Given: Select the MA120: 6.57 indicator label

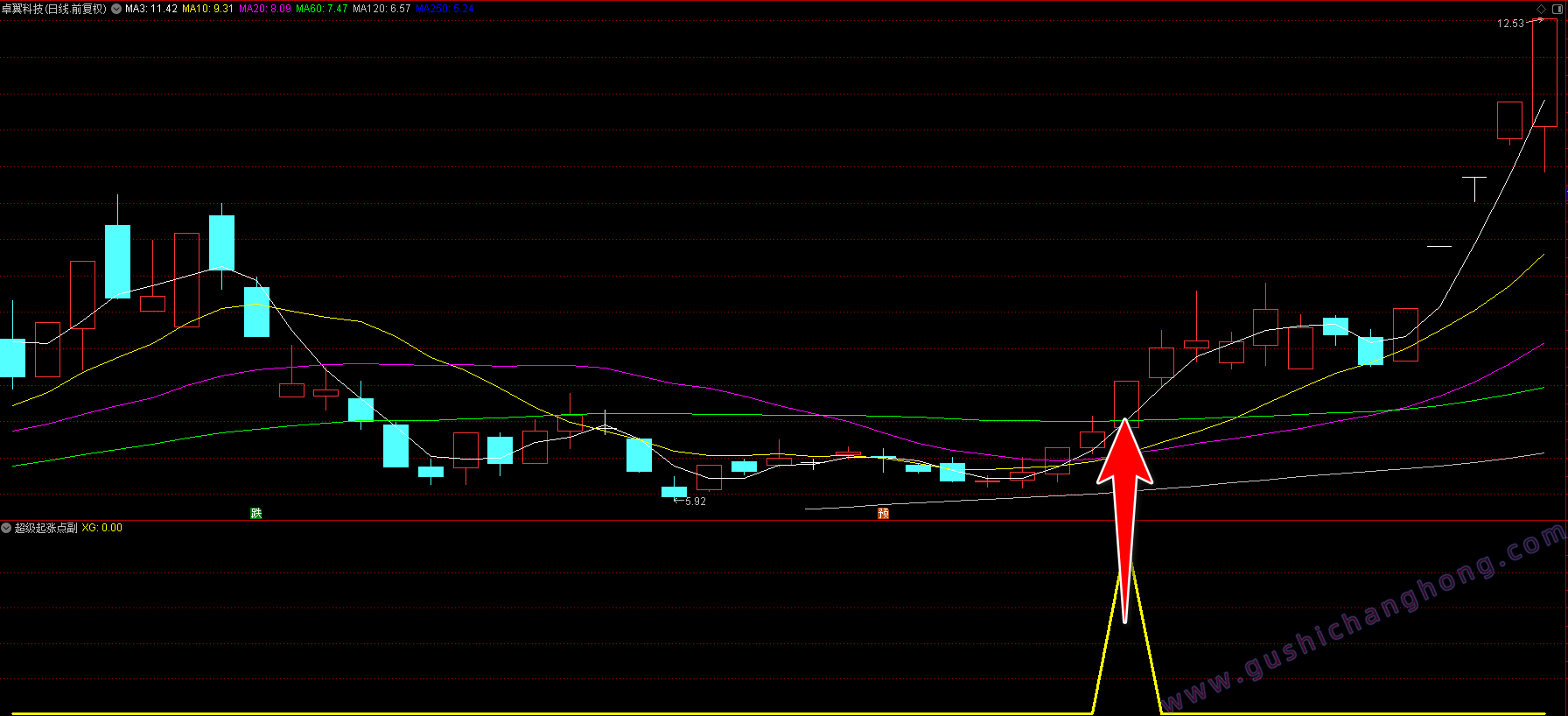Looking at the screenshot, I should pos(381,9).
